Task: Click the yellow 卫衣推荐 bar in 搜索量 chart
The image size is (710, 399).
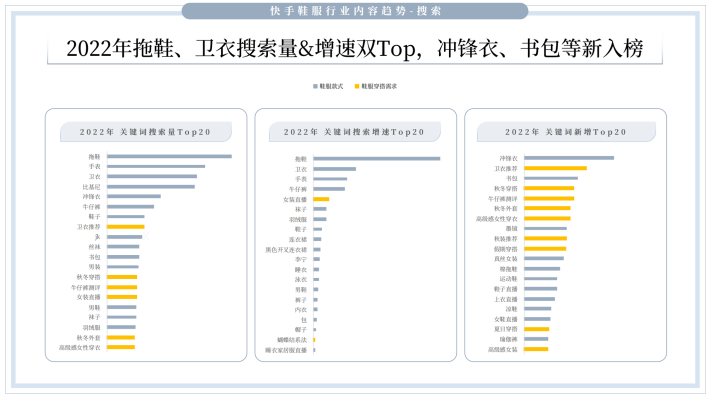Action: [x=126, y=227]
